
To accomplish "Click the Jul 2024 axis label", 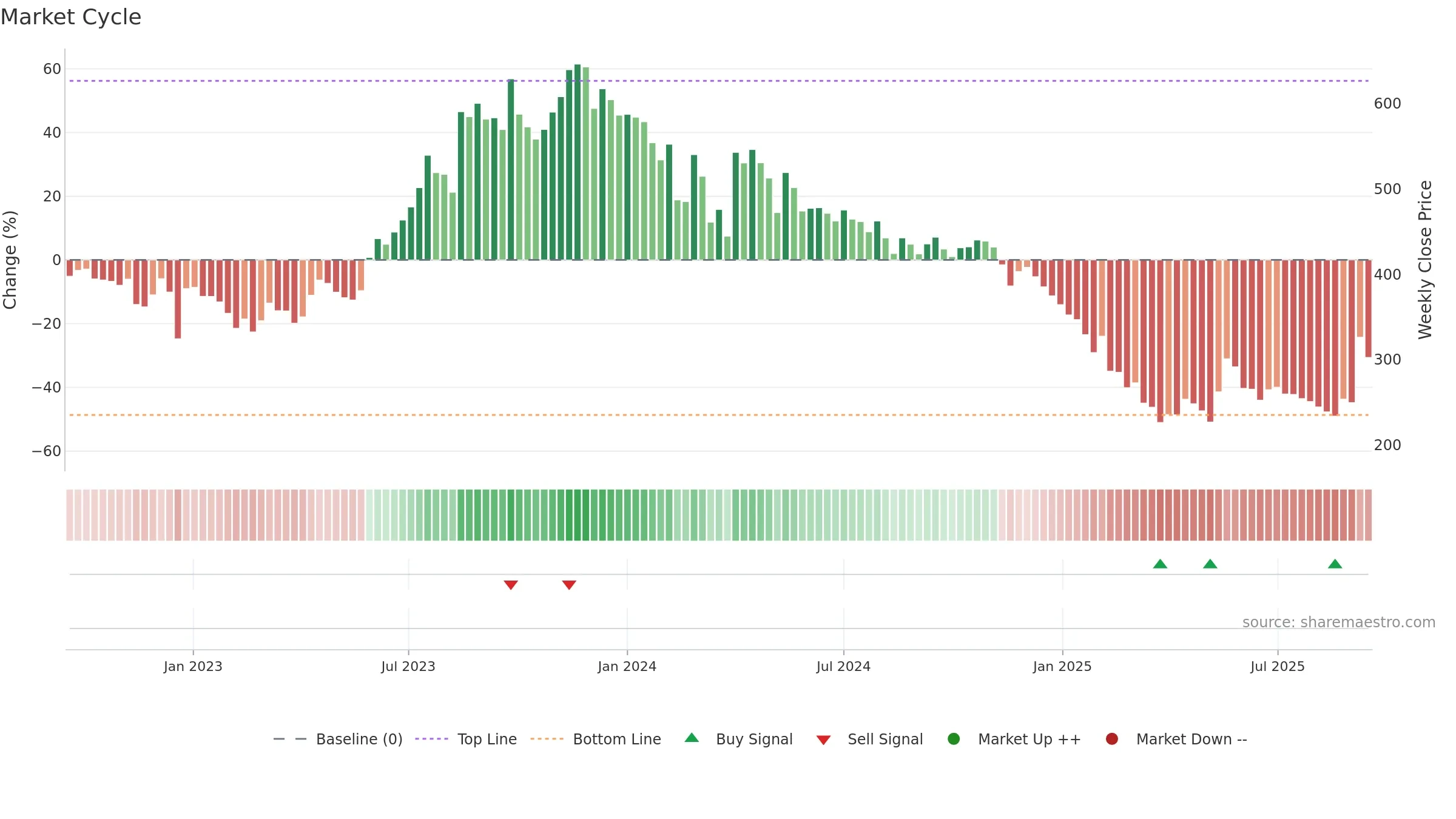I will click(843, 666).
